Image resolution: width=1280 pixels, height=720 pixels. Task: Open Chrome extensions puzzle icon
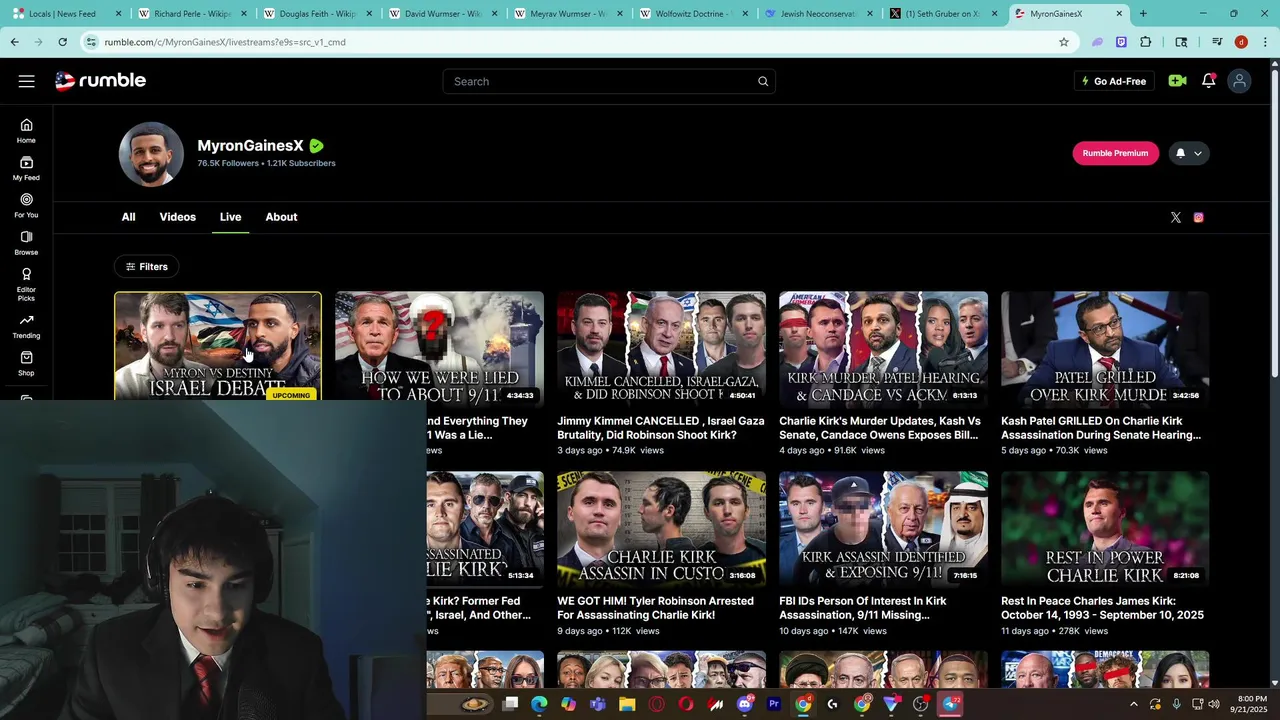click(1146, 42)
